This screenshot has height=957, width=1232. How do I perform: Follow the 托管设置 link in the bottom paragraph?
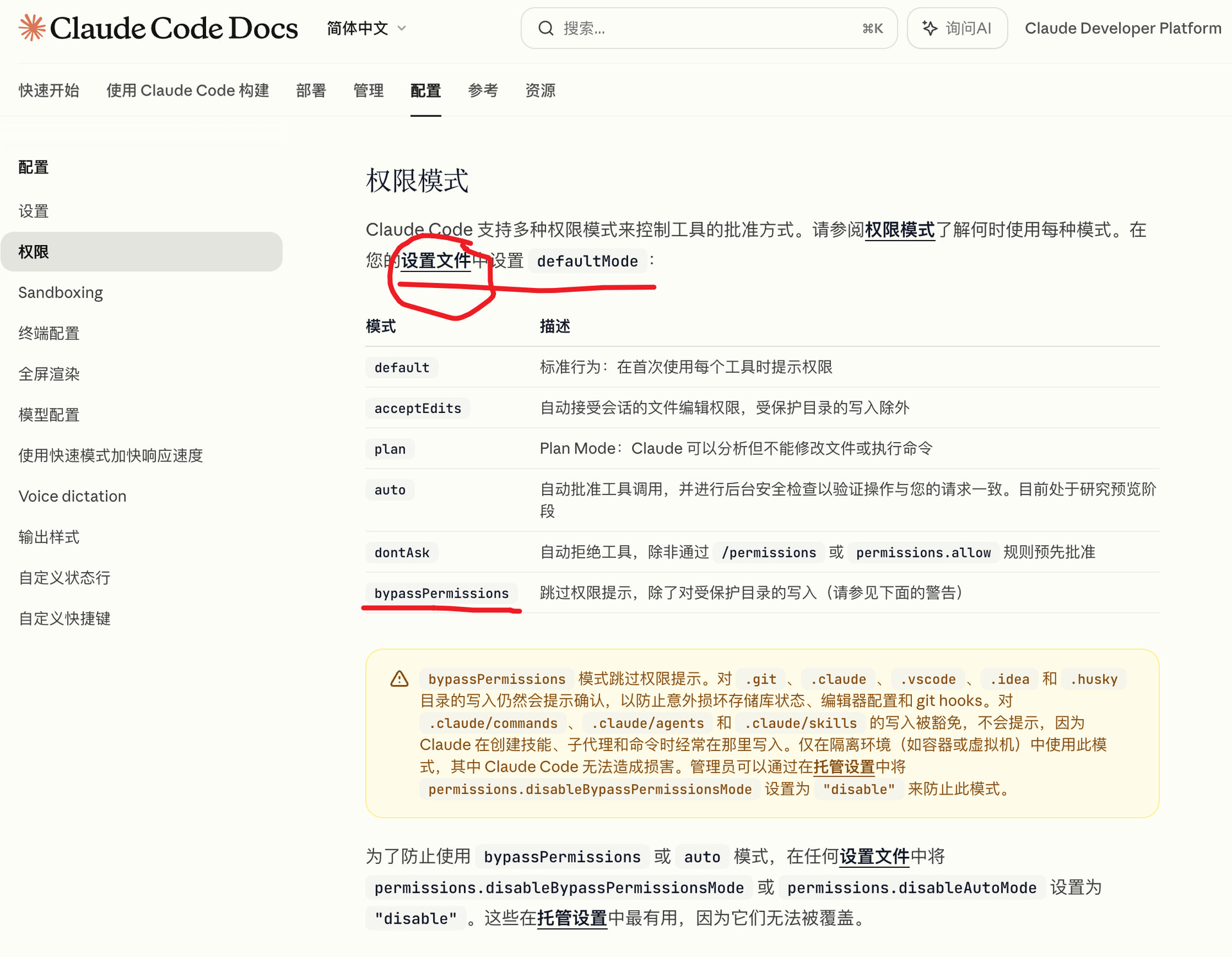point(572,918)
